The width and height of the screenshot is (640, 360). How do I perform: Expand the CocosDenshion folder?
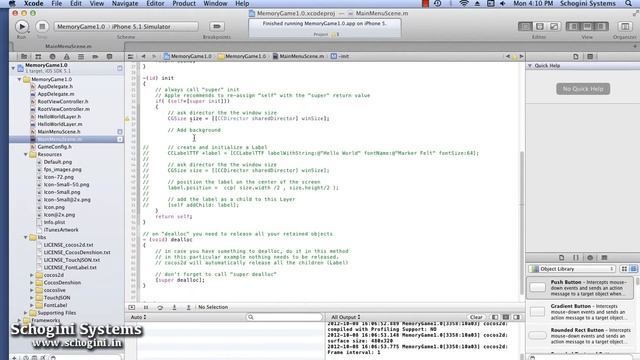[32, 282]
